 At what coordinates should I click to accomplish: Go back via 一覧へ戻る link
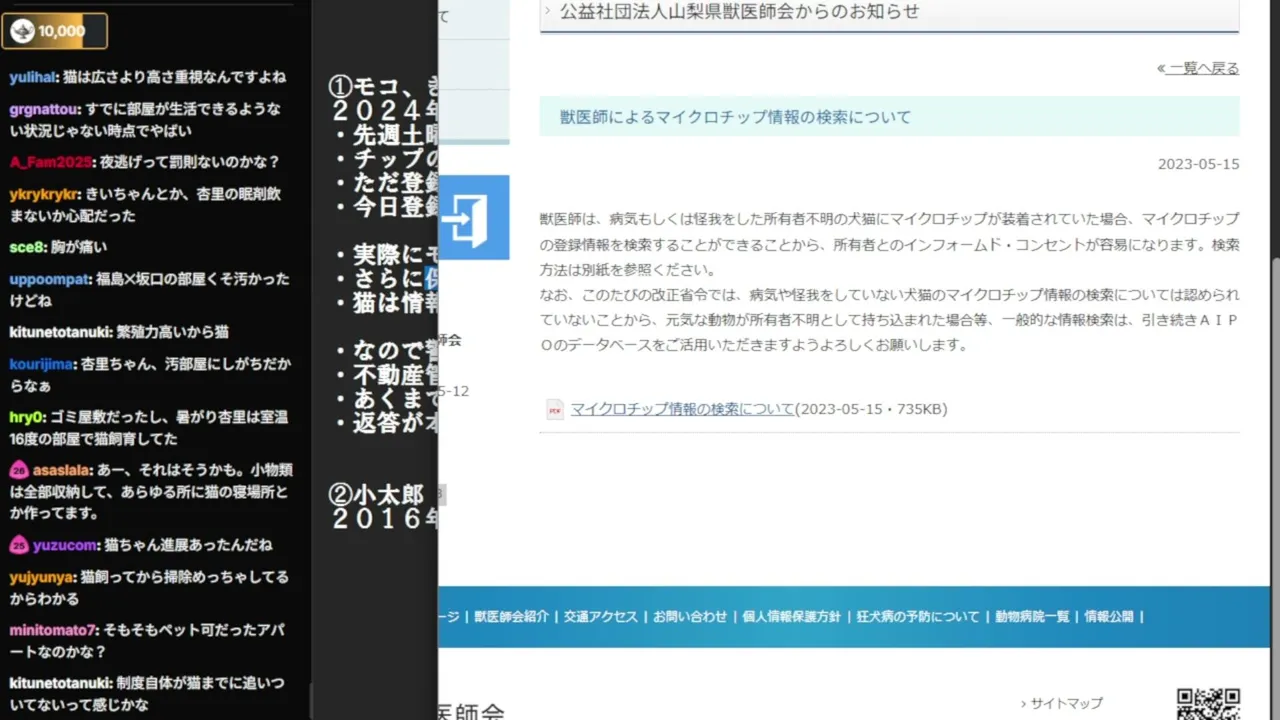[x=1198, y=68]
